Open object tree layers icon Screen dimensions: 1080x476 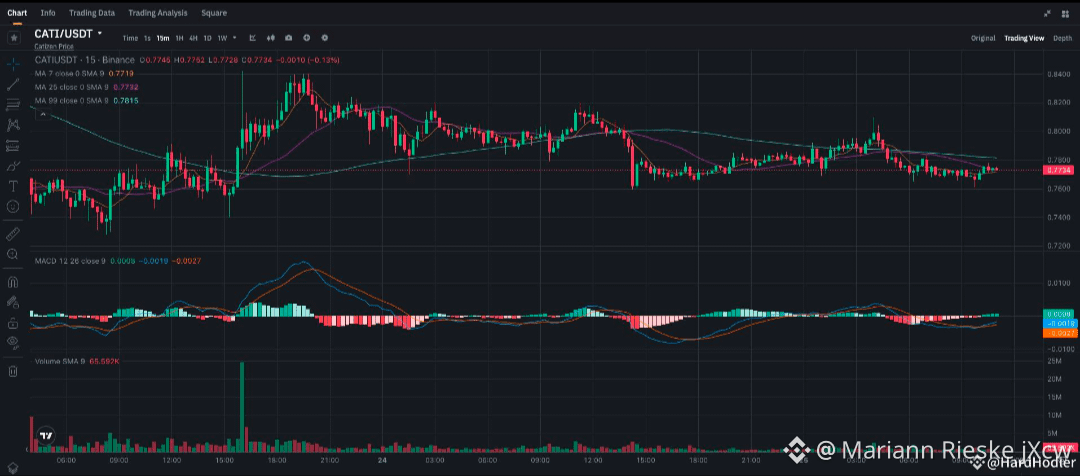pos(13,467)
